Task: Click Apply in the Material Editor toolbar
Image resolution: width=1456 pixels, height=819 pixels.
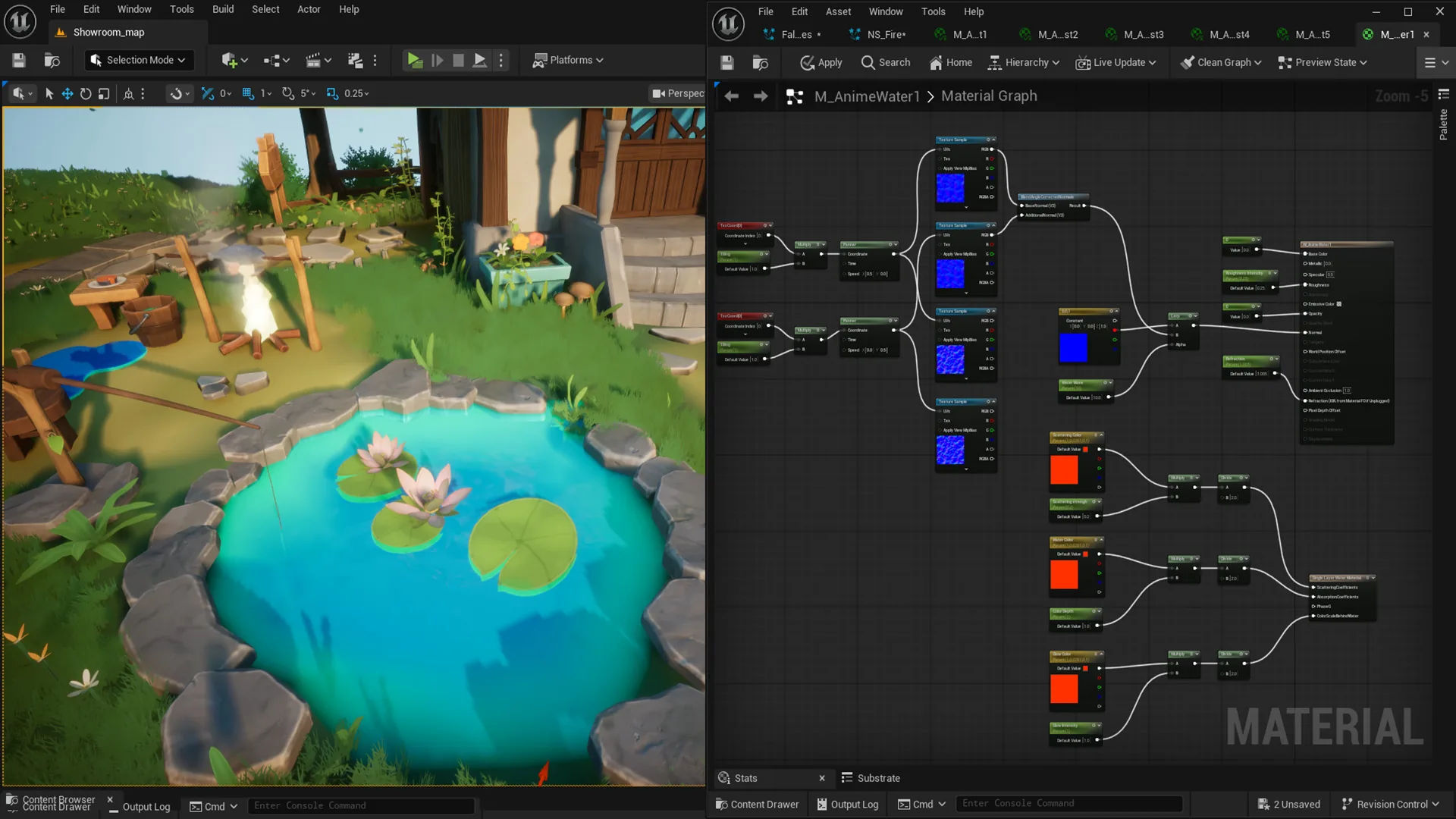Action: pos(821,62)
